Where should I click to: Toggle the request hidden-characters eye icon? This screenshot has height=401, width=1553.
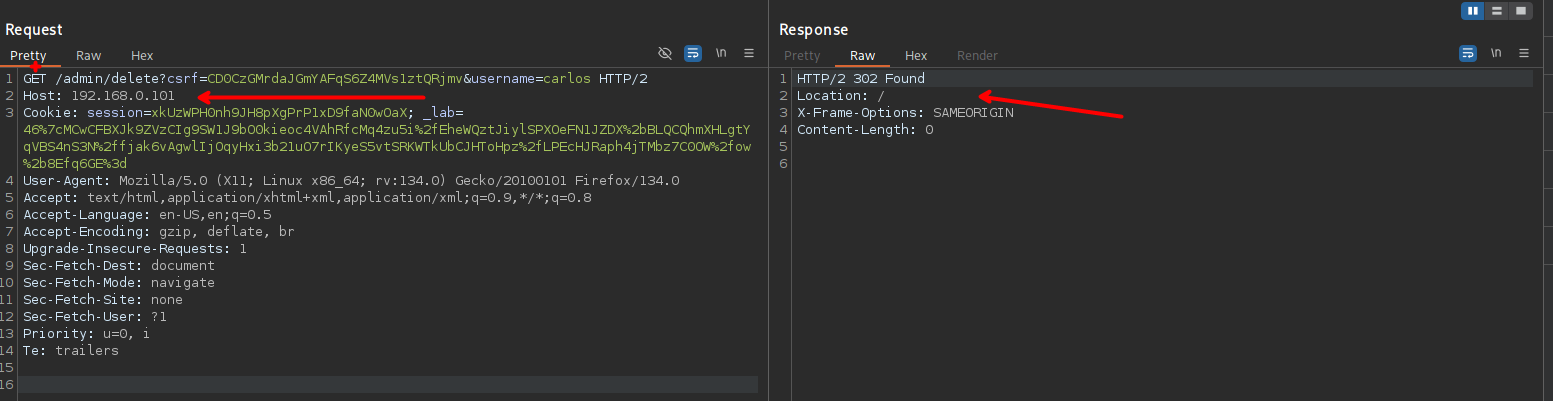tap(665, 53)
